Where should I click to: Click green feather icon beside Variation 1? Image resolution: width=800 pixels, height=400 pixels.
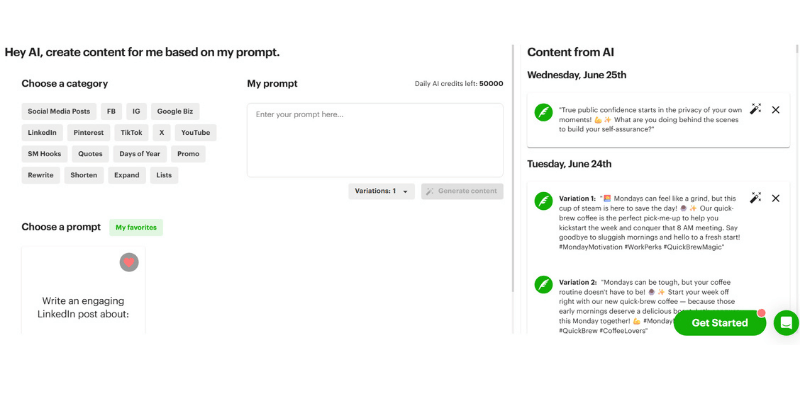(x=543, y=201)
